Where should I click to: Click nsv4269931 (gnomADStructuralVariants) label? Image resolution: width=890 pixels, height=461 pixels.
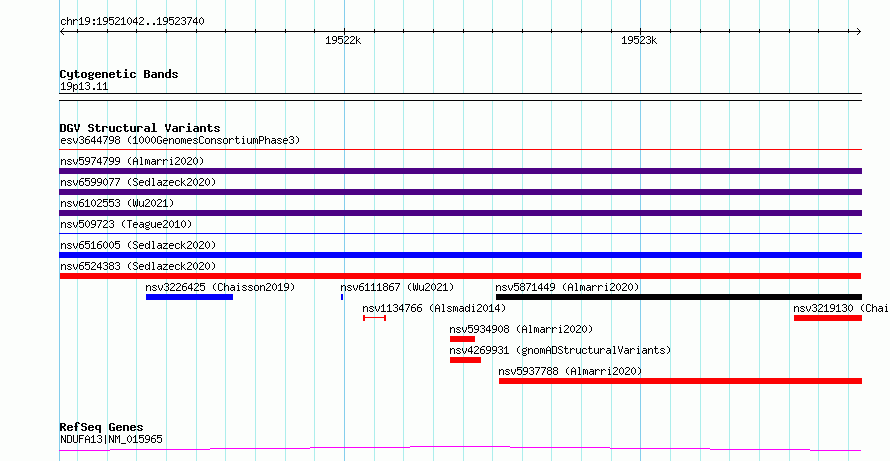pyautogui.click(x=560, y=350)
